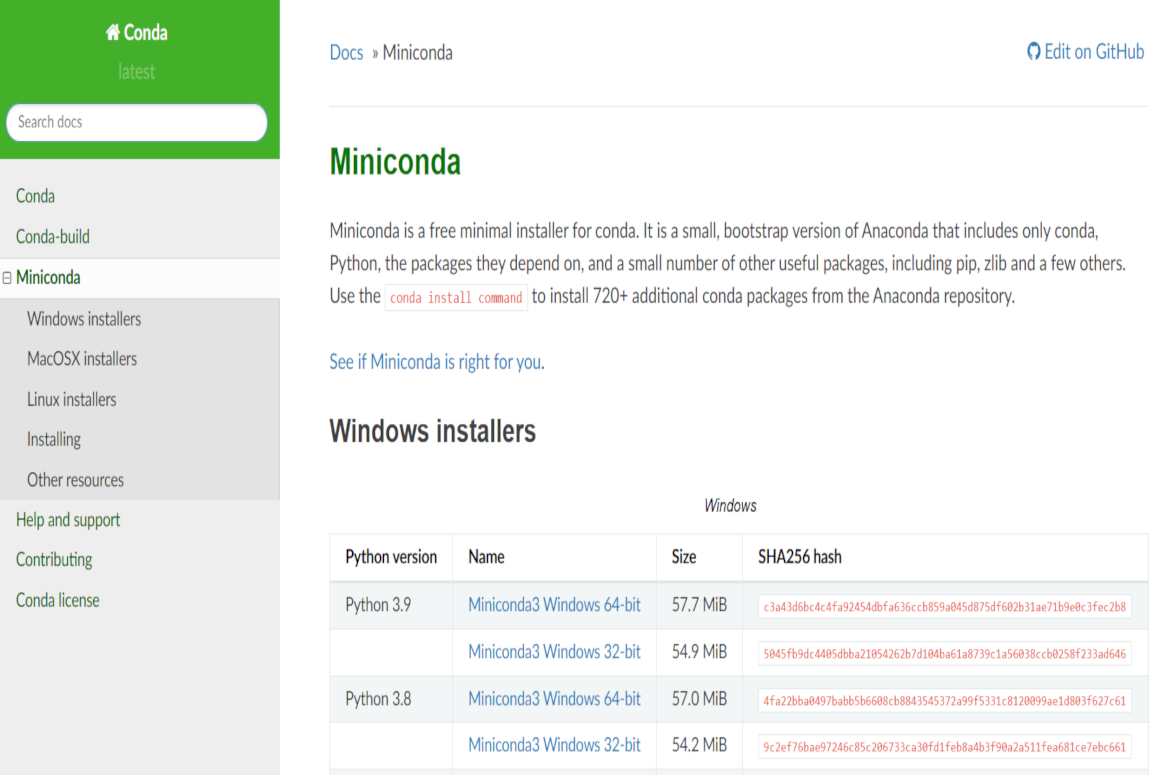Click the "Python version" column header
This screenshot has height=775, width=1154.
coord(391,556)
